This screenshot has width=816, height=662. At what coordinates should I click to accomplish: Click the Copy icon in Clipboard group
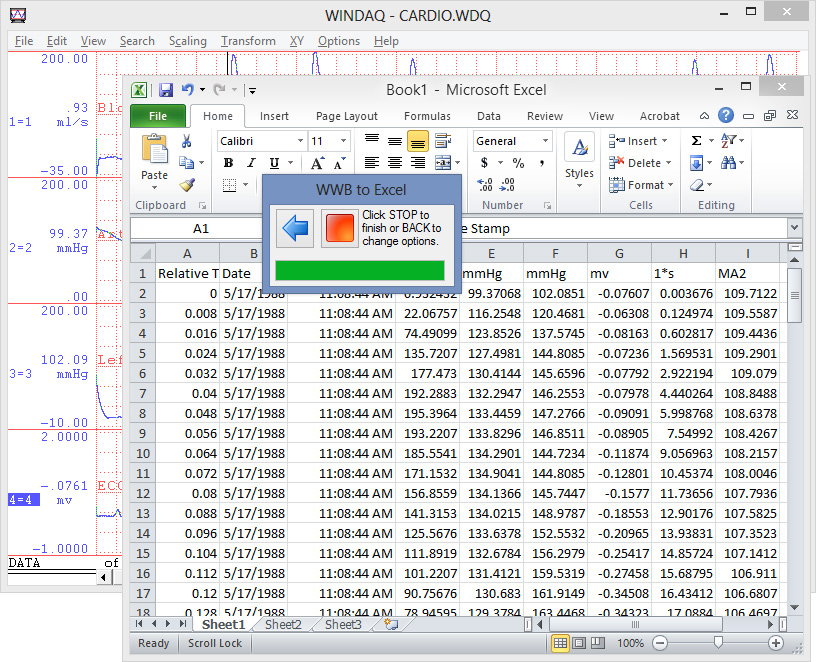coord(186,163)
